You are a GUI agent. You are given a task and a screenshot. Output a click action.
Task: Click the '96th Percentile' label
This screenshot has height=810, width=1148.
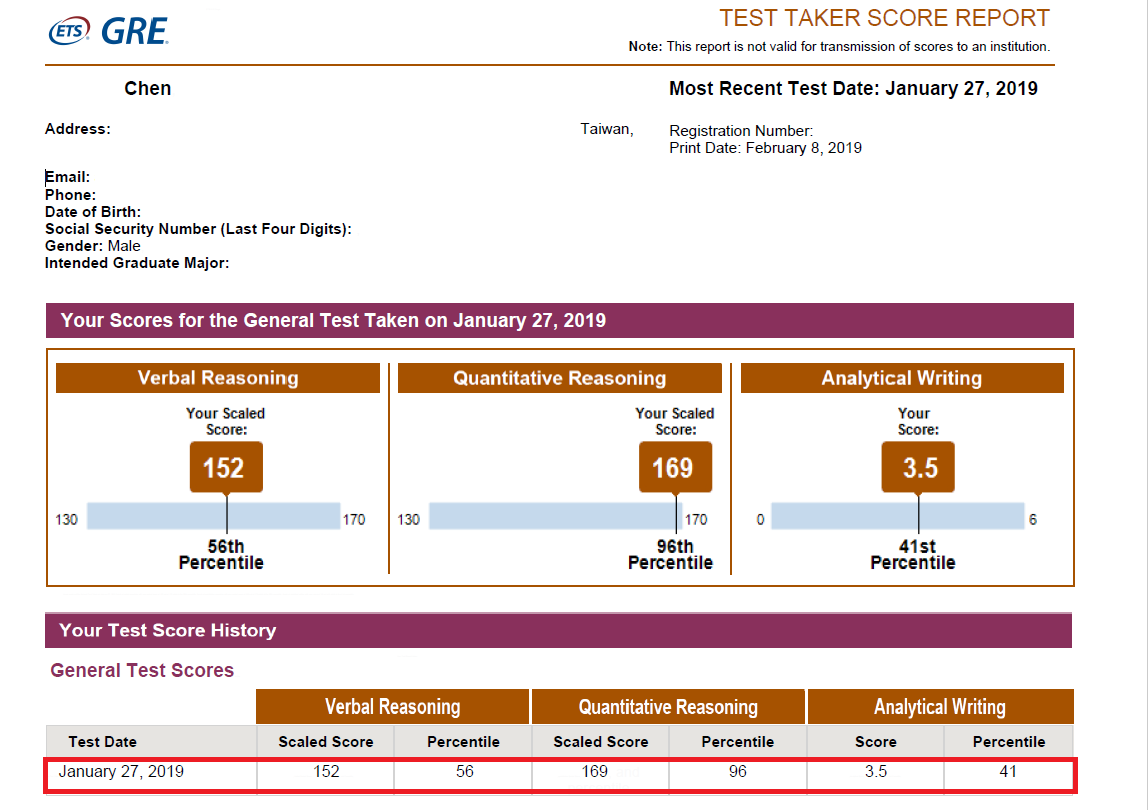[671, 554]
